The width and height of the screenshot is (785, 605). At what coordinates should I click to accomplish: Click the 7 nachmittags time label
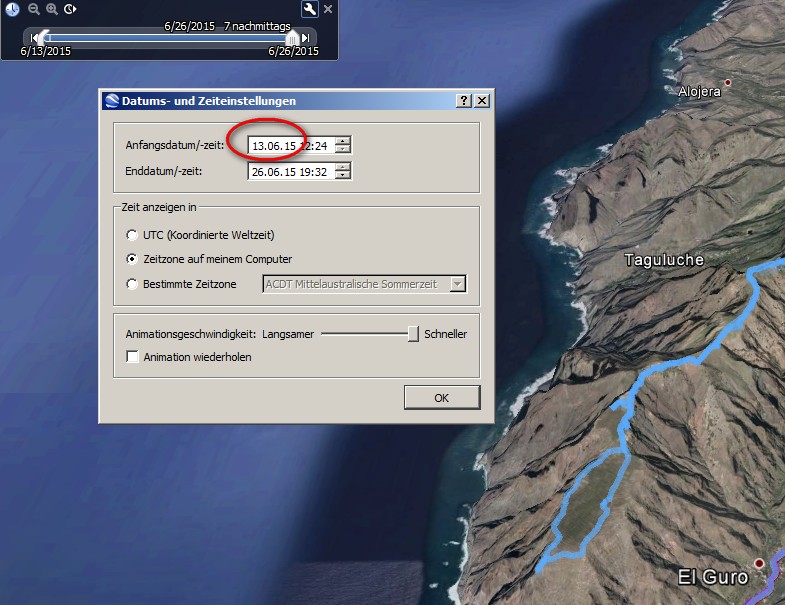(x=257, y=26)
